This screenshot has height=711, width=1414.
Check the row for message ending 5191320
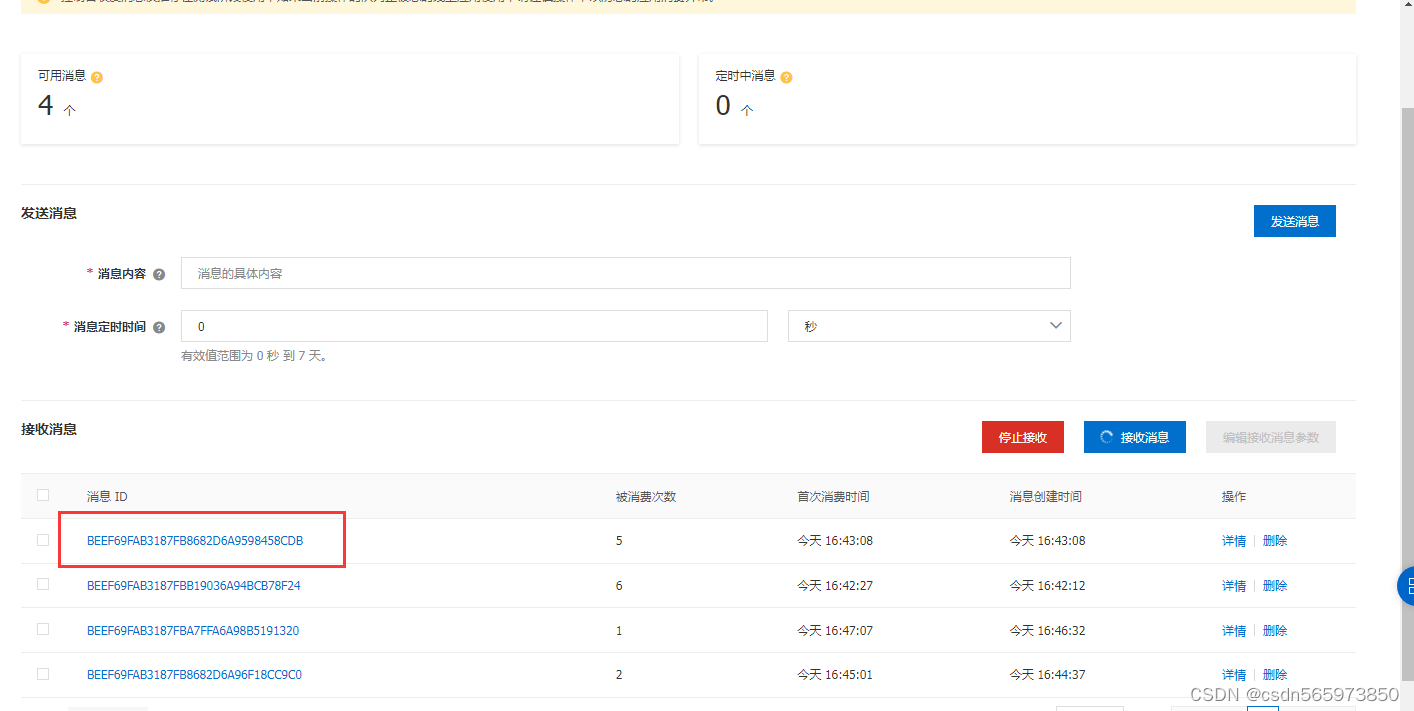point(43,629)
